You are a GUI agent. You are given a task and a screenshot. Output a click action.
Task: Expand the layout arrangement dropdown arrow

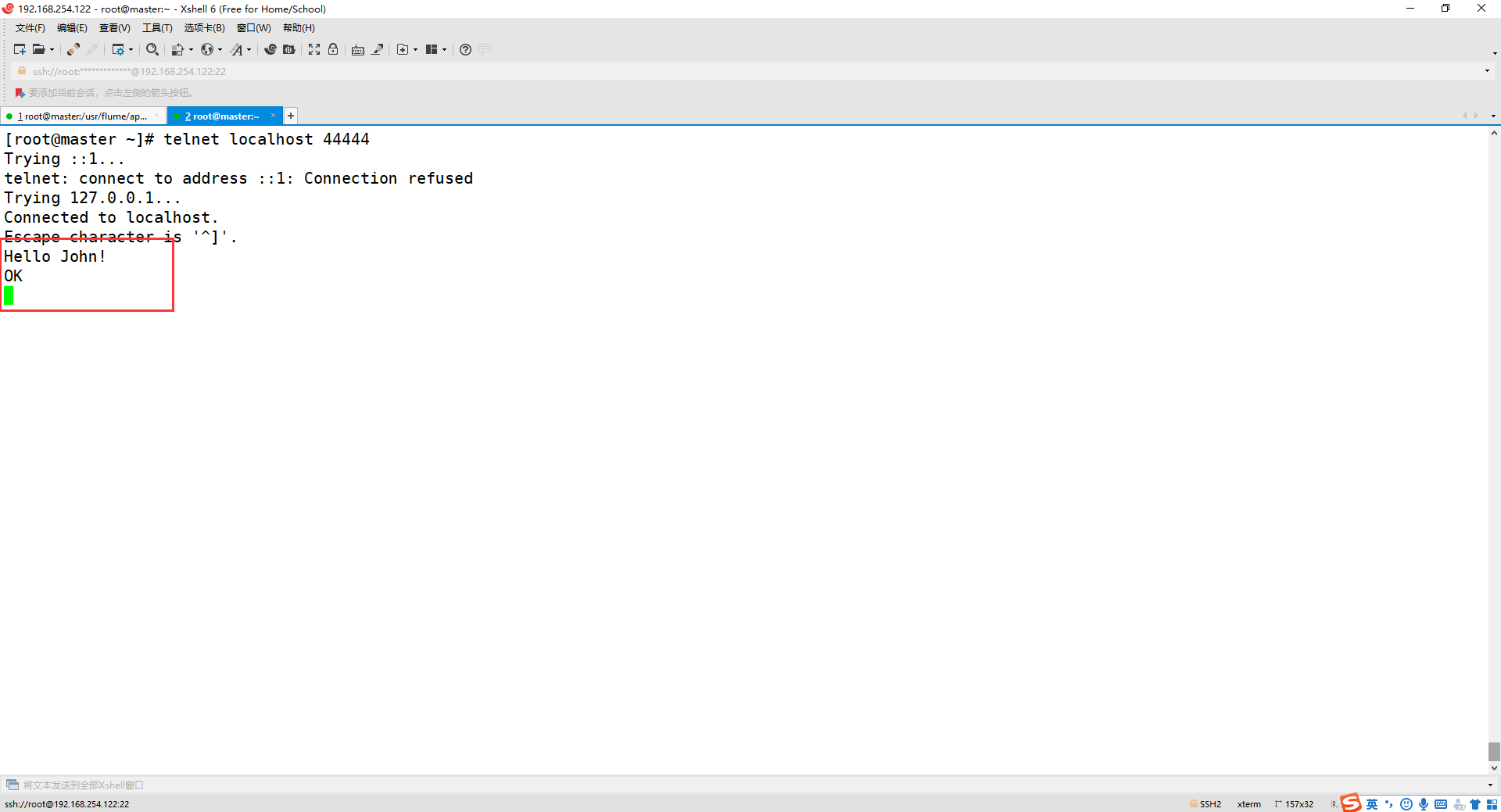tap(444, 49)
